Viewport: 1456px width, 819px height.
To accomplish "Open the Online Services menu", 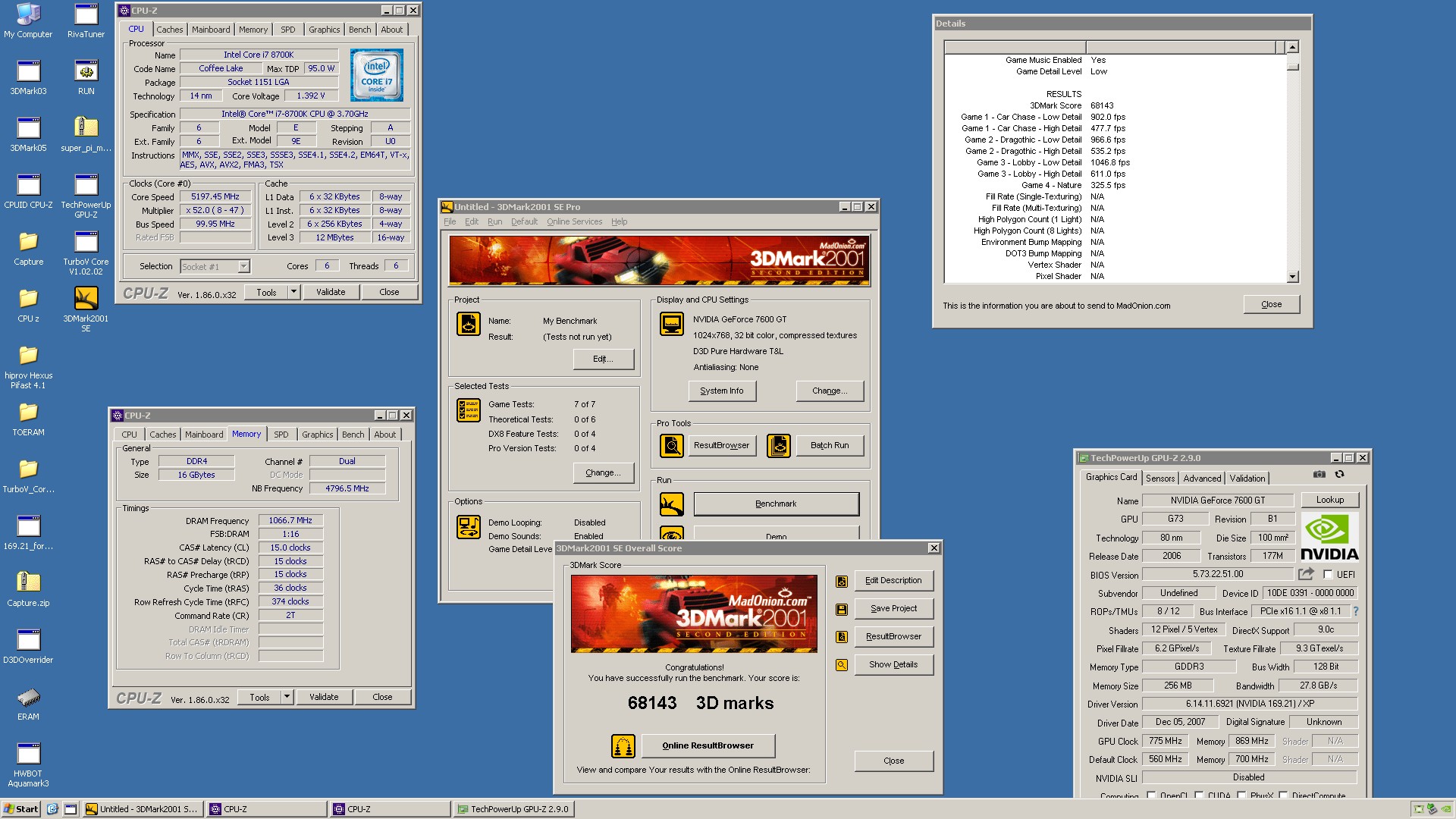I will (574, 222).
